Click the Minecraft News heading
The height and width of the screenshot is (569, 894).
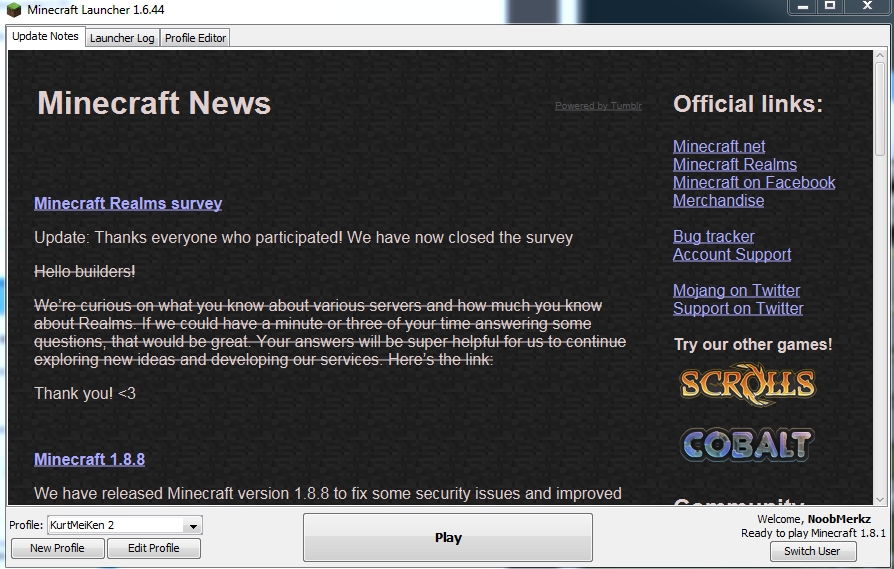[154, 103]
